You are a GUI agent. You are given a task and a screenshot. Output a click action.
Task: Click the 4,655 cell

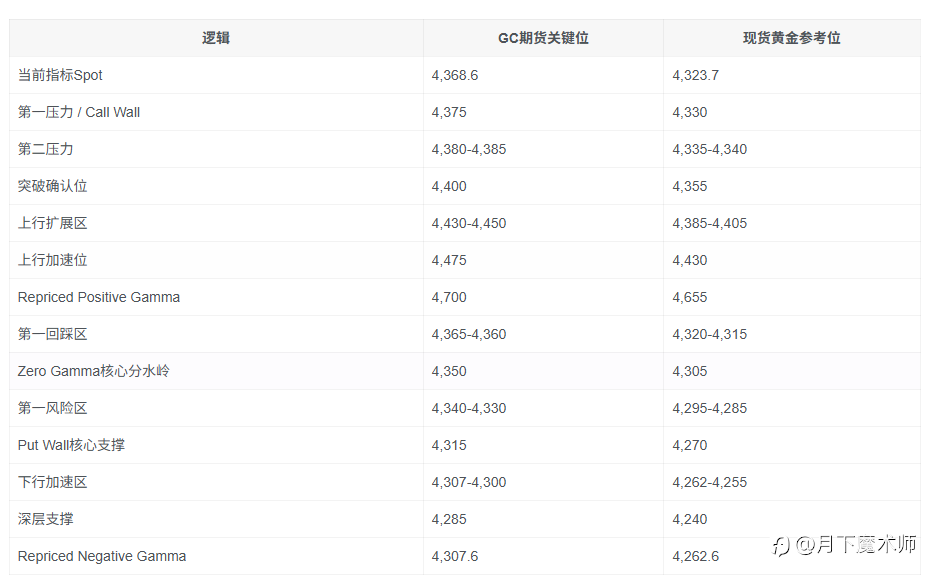point(690,297)
